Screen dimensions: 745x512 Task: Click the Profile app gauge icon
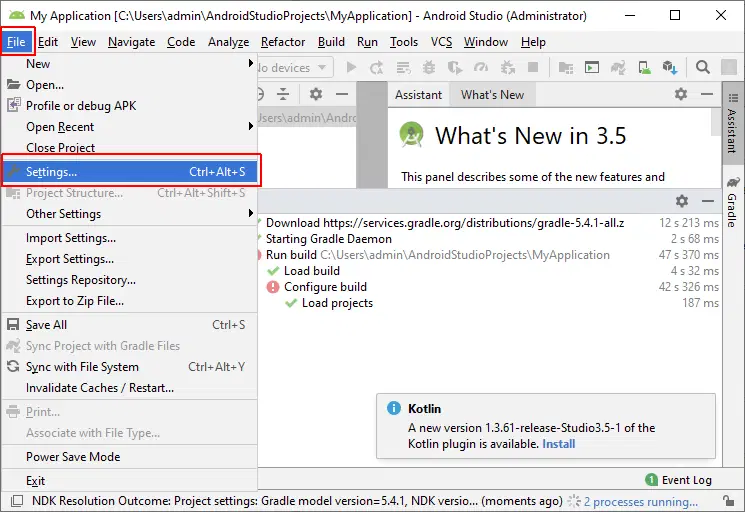(x=481, y=67)
